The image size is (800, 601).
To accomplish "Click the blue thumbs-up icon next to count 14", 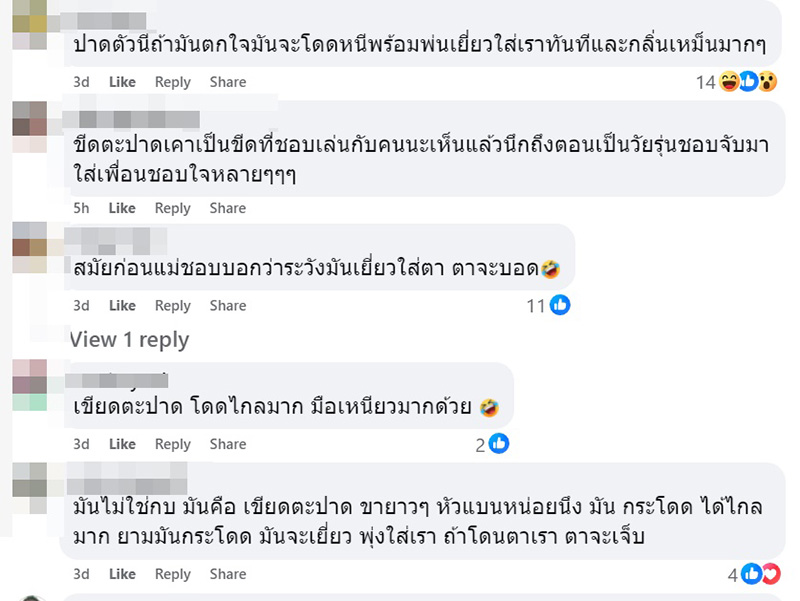I will [x=748, y=82].
